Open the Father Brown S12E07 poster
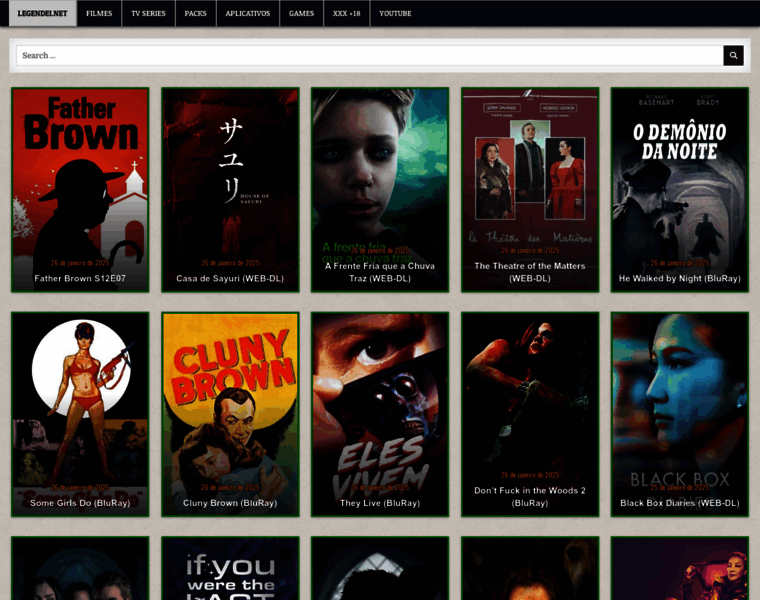This screenshot has width=760, height=600. click(80, 190)
